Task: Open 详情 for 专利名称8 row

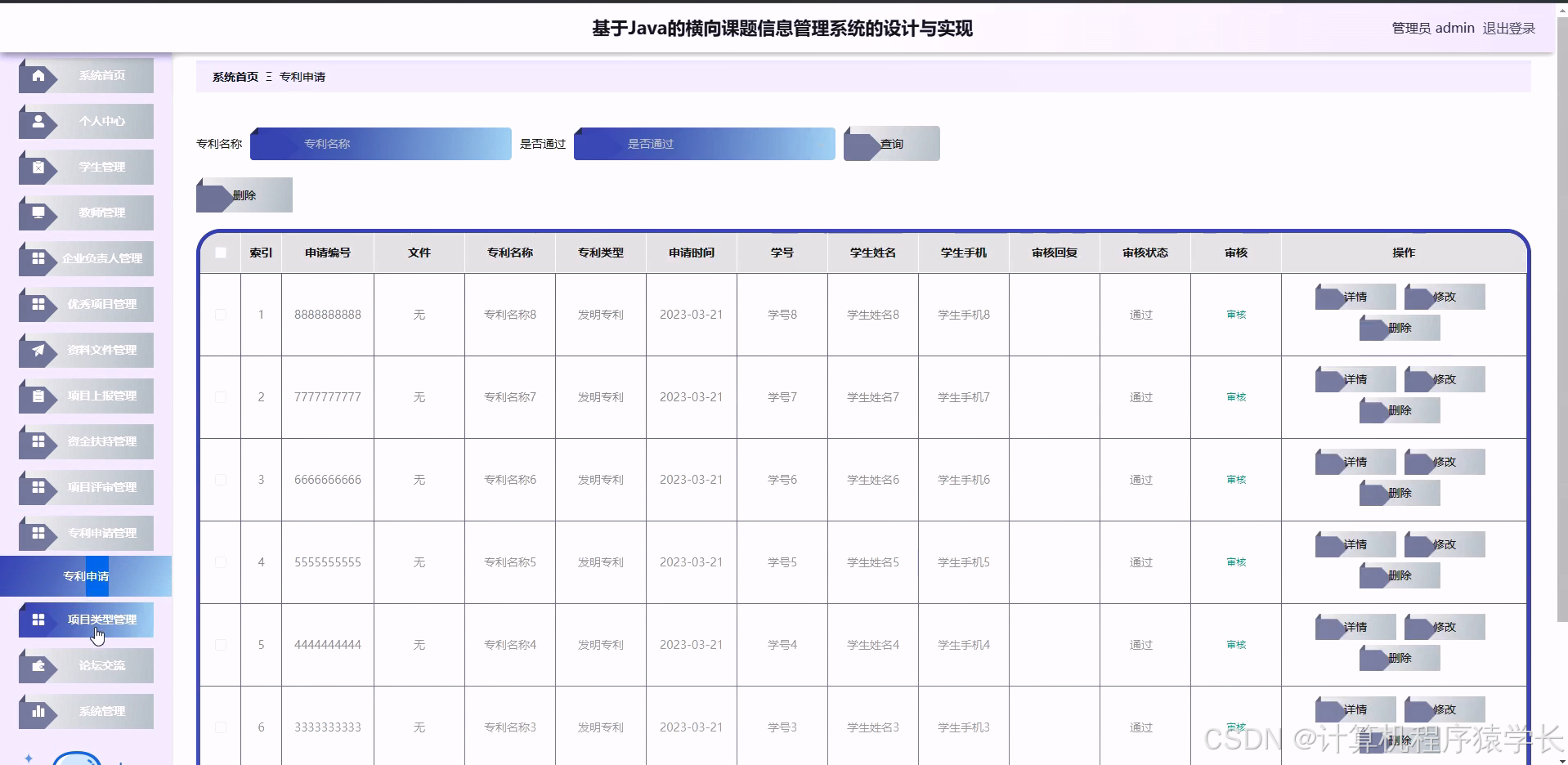Action: (x=1355, y=297)
